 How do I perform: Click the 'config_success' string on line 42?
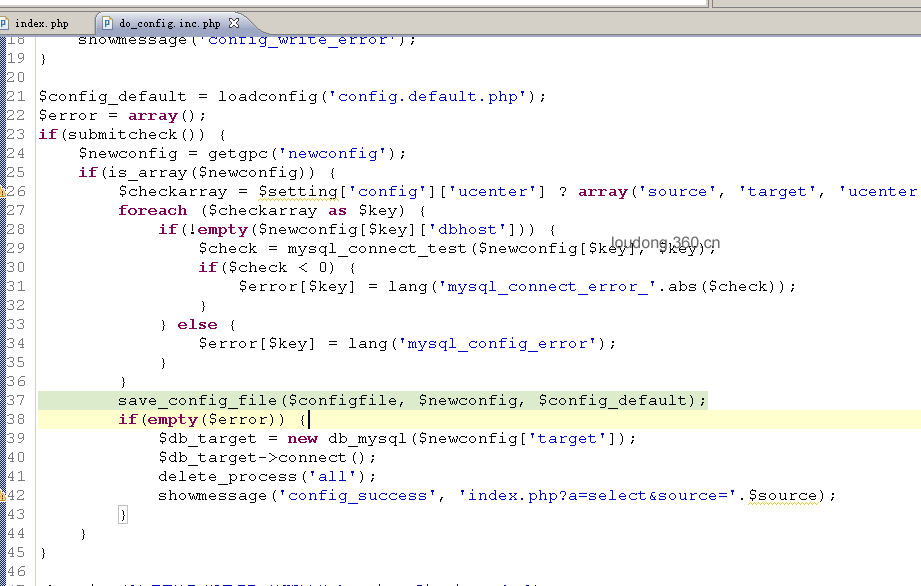click(357, 496)
